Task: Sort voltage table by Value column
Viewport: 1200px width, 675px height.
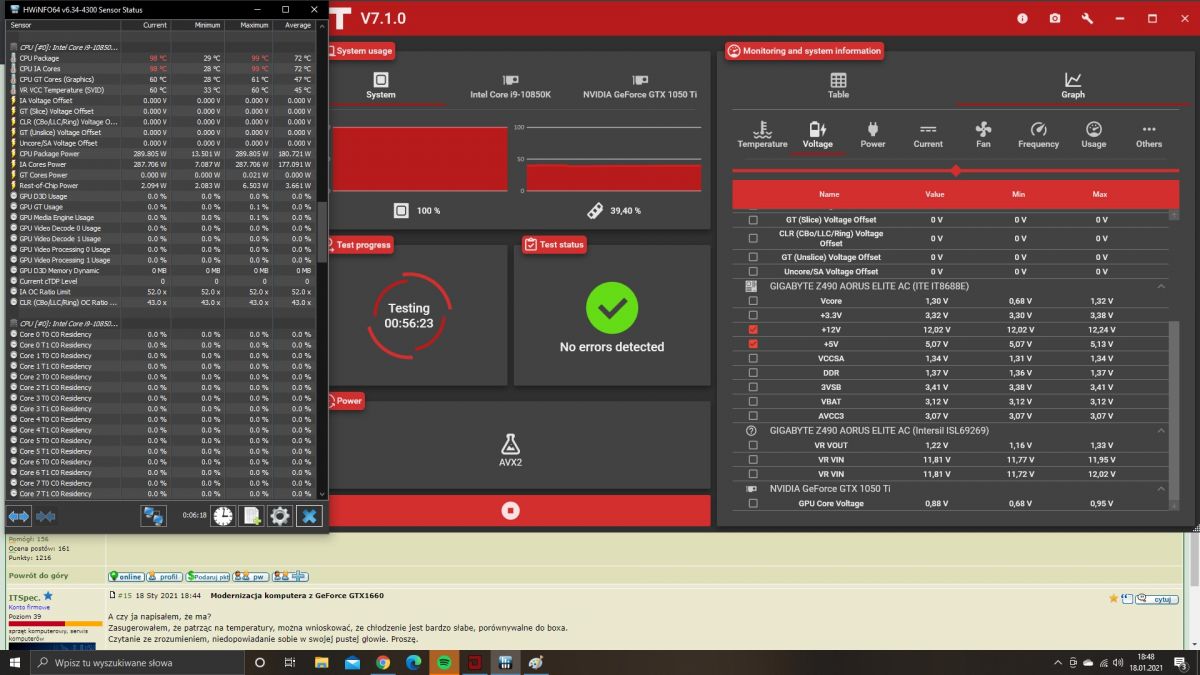Action: [935, 194]
